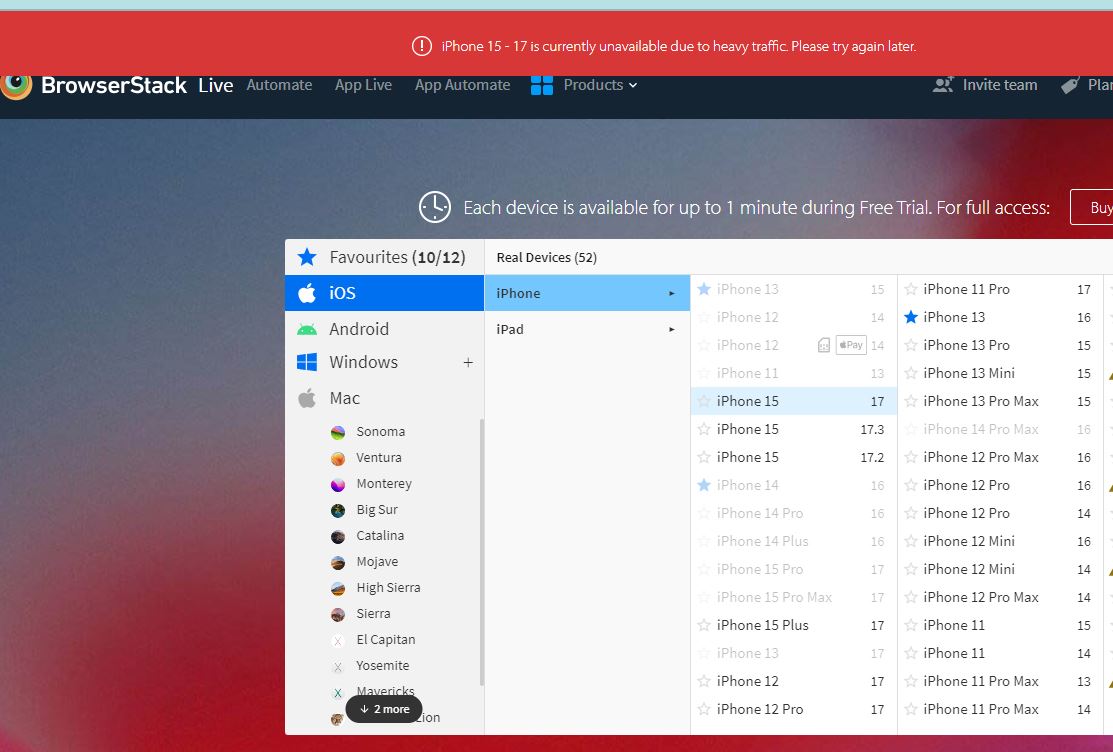Select the Mojave macOS icon
This screenshot has height=752, width=1113.
(x=338, y=562)
